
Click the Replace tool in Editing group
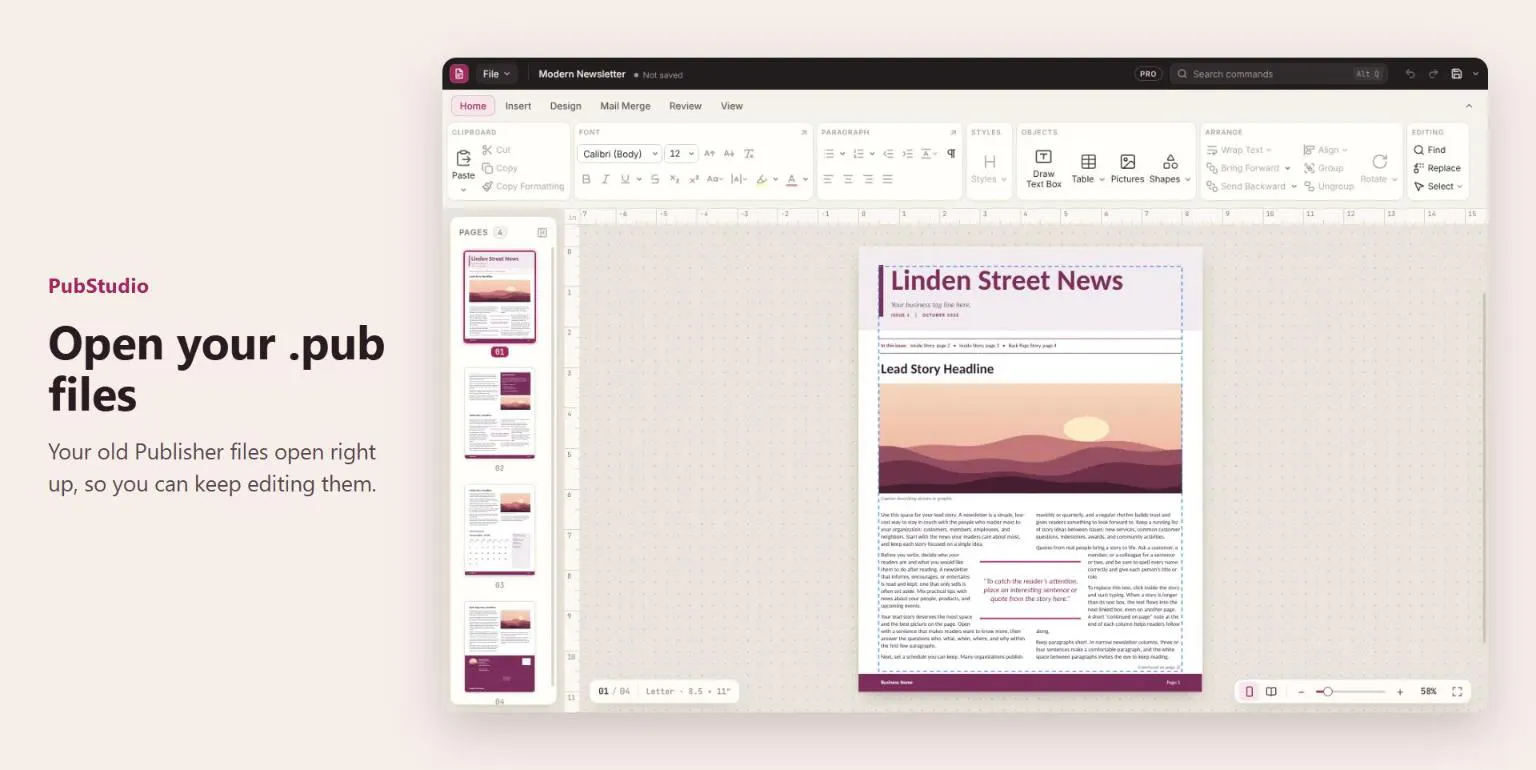coord(1436,168)
